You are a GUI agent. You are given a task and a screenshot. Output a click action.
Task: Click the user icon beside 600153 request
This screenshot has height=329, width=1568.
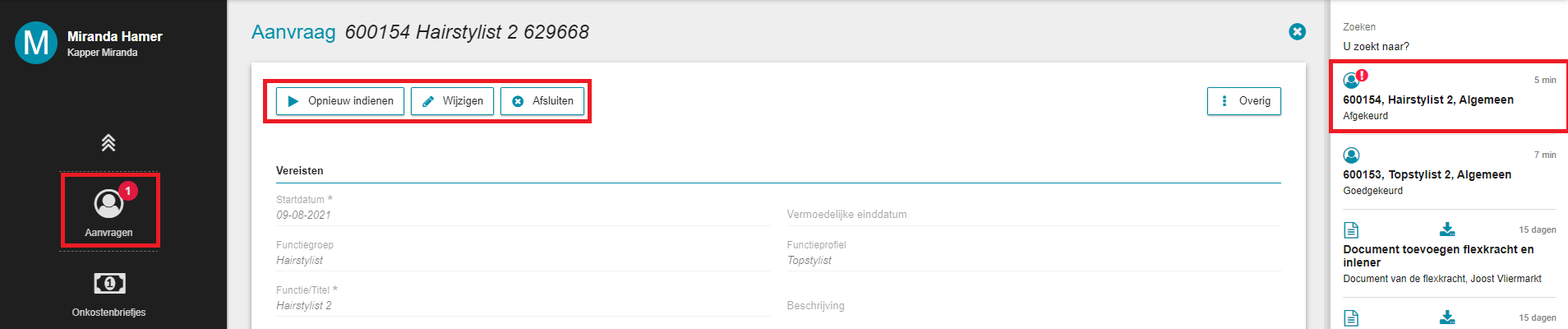[1351, 155]
